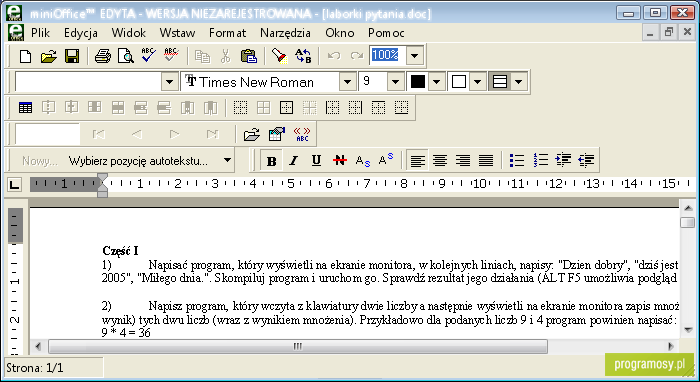The height and width of the screenshot is (382, 700).
Task: Toggle Bold formatting
Action: coord(271,161)
